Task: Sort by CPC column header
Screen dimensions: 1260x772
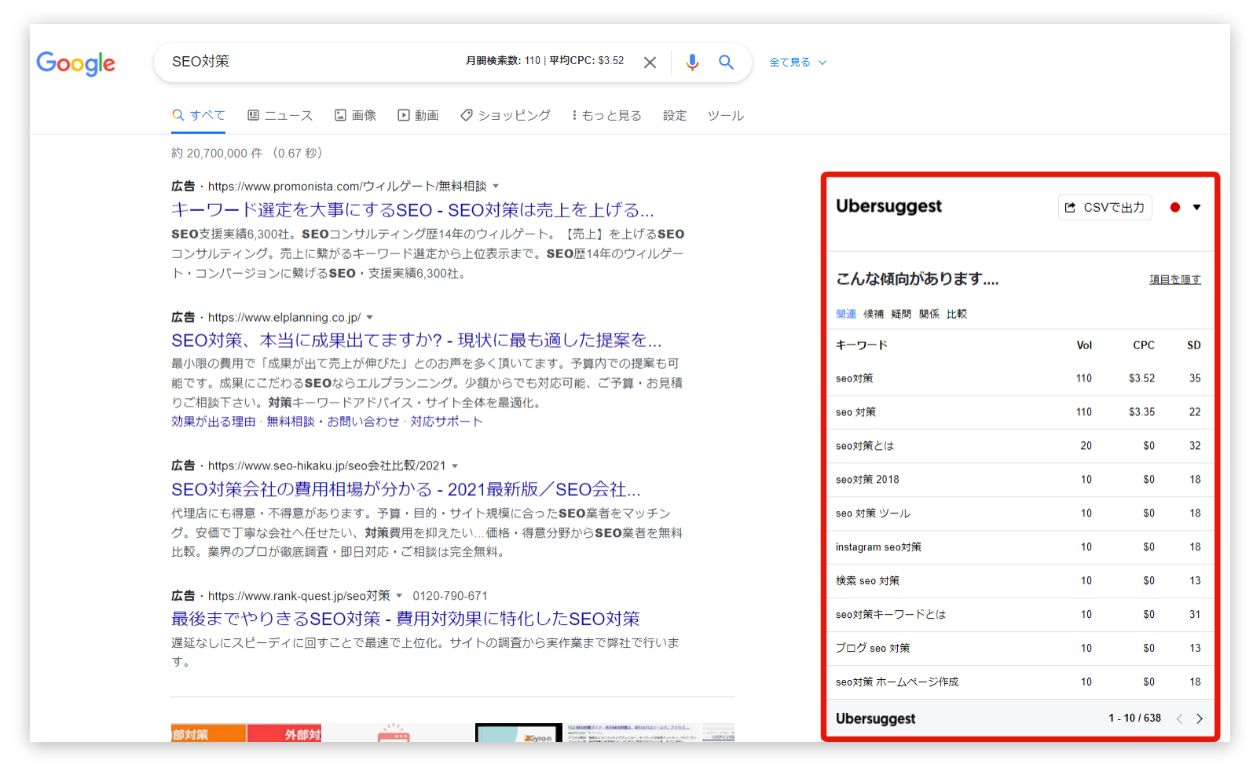Action: (1143, 345)
